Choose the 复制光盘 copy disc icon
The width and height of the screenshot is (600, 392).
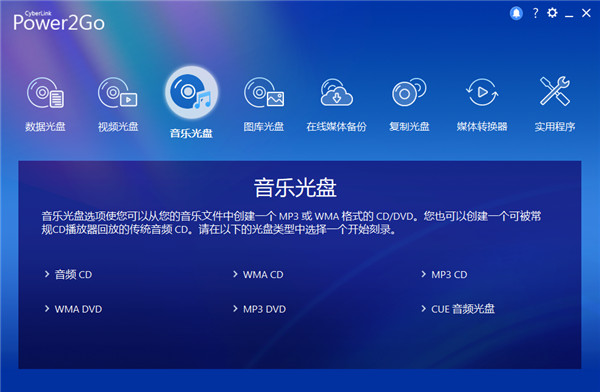coord(409,92)
